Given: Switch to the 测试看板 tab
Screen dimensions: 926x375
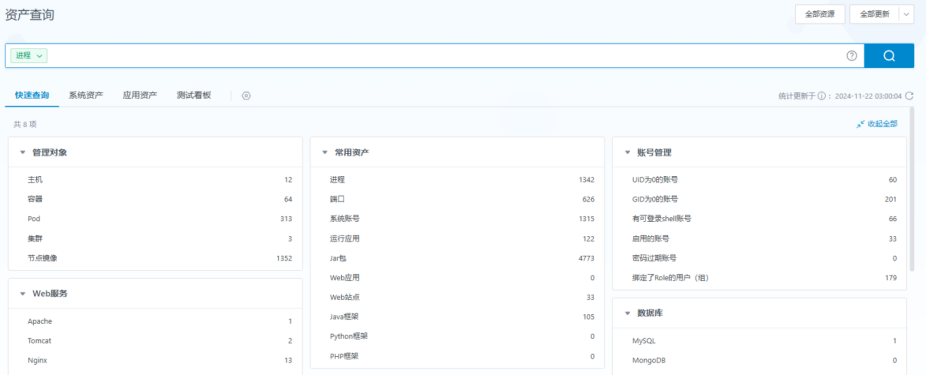Looking at the screenshot, I should [x=194, y=95].
